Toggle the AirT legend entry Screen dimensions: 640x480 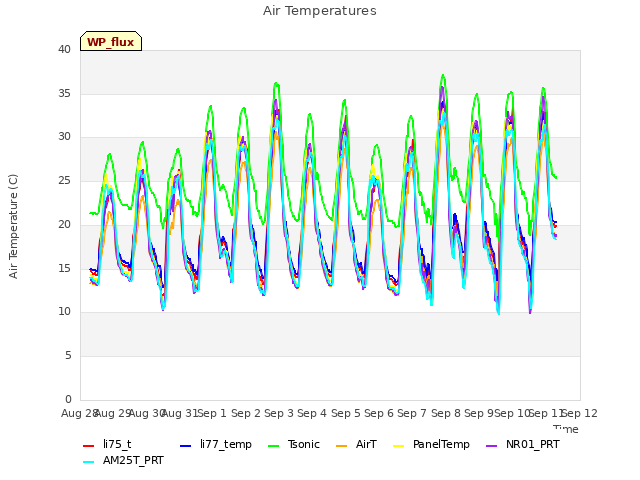point(356,444)
